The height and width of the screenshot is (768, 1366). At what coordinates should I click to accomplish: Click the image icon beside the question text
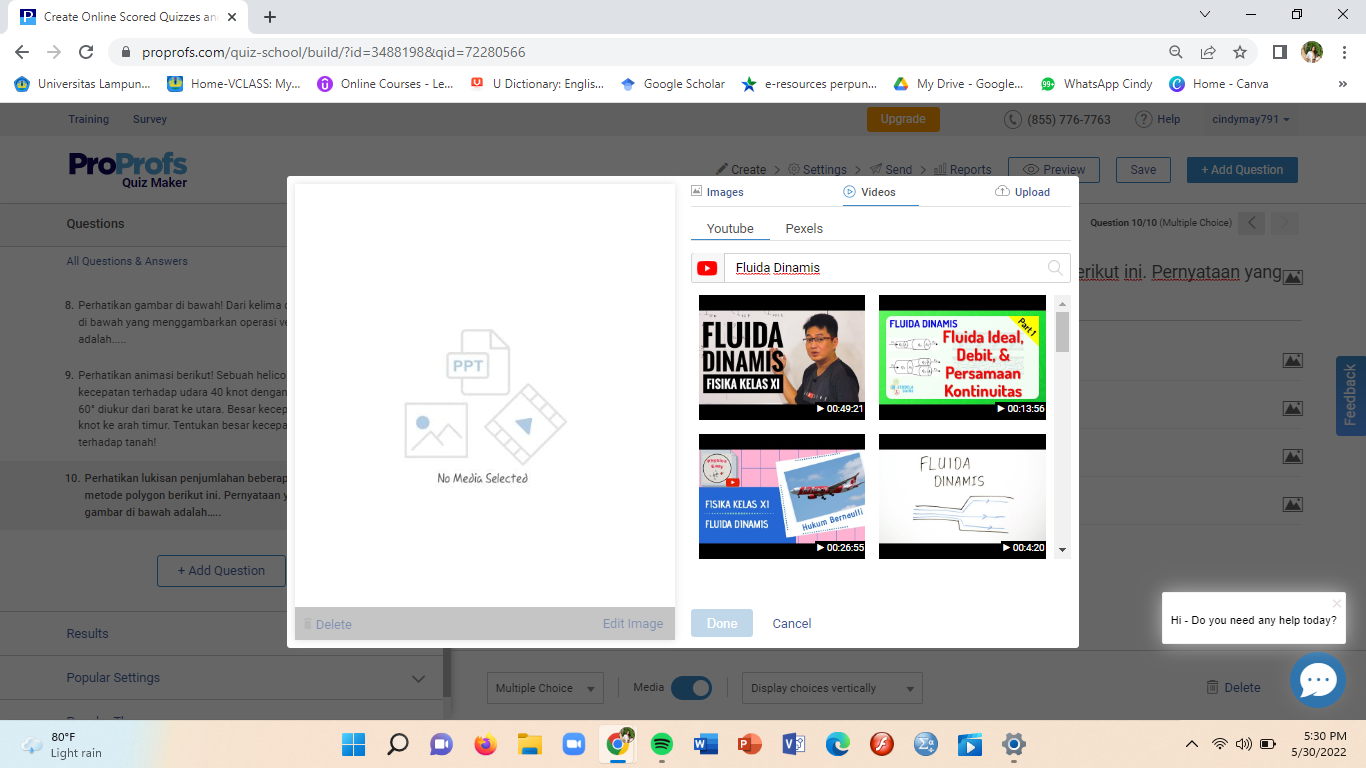[1292, 277]
